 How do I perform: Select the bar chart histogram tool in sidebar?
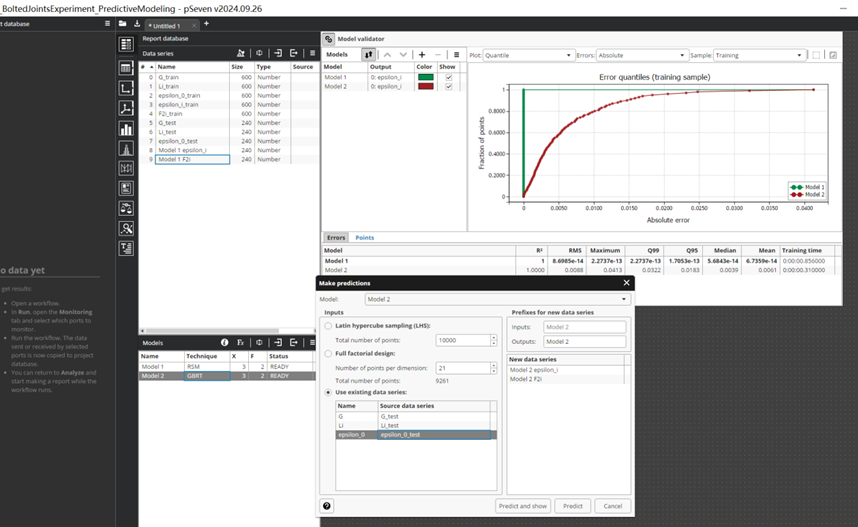[x=126, y=129]
